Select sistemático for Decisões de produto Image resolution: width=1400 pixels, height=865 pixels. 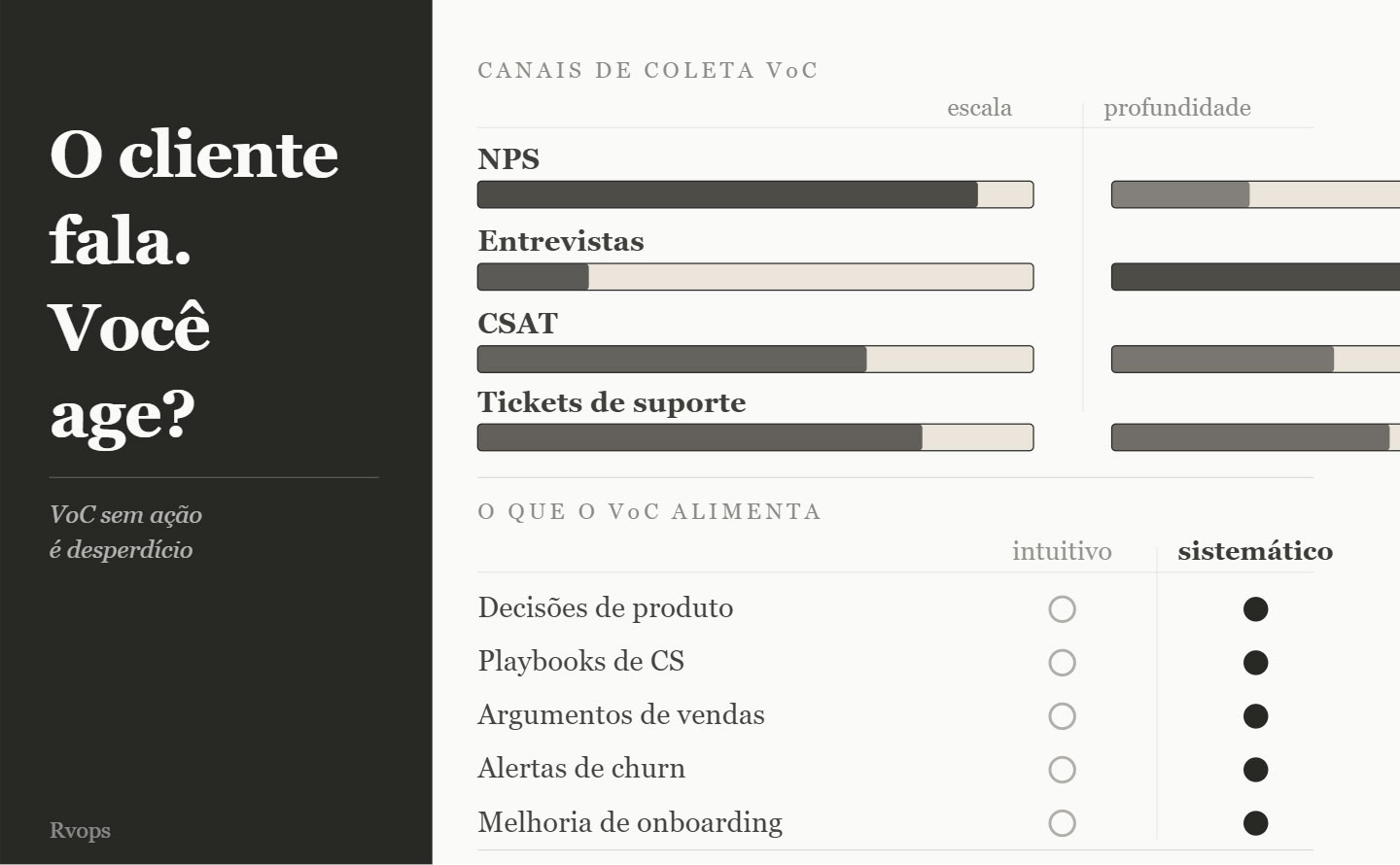tap(1255, 609)
